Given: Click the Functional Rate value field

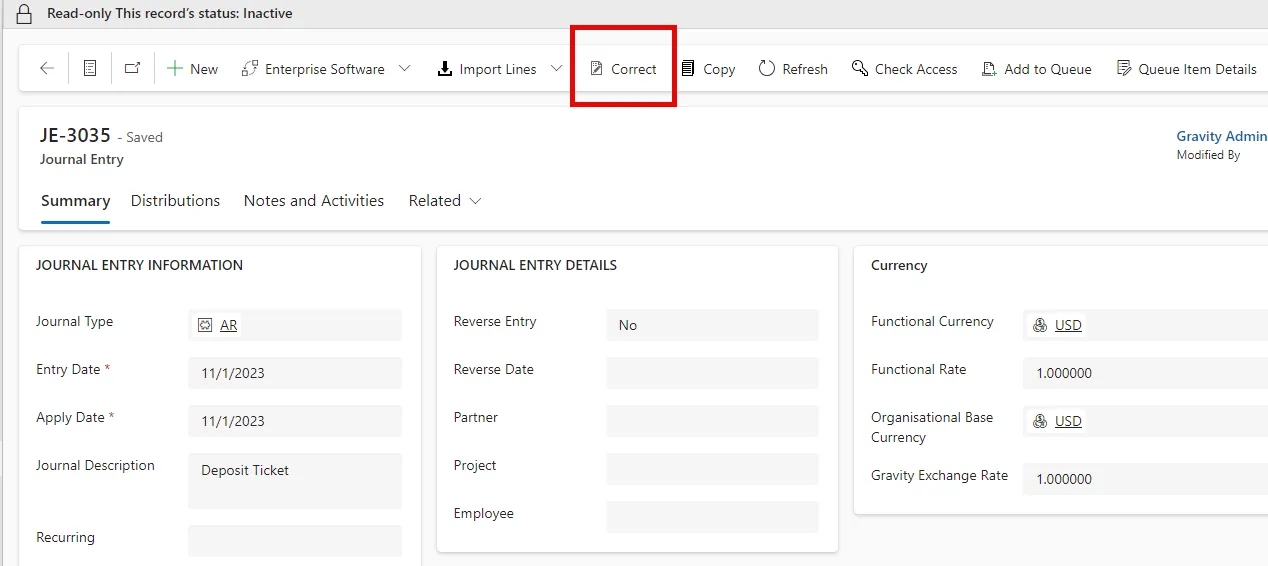Looking at the screenshot, I should tap(1145, 373).
